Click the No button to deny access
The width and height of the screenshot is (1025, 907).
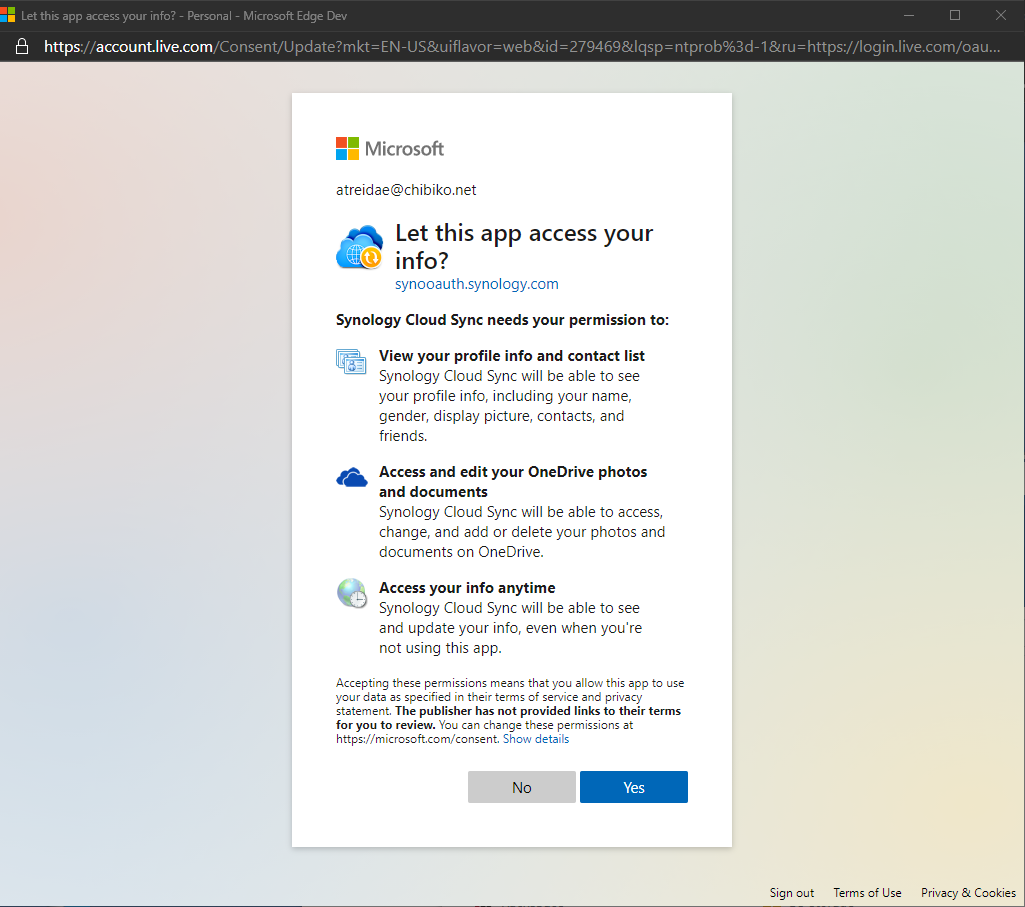pyautogui.click(x=522, y=787)
